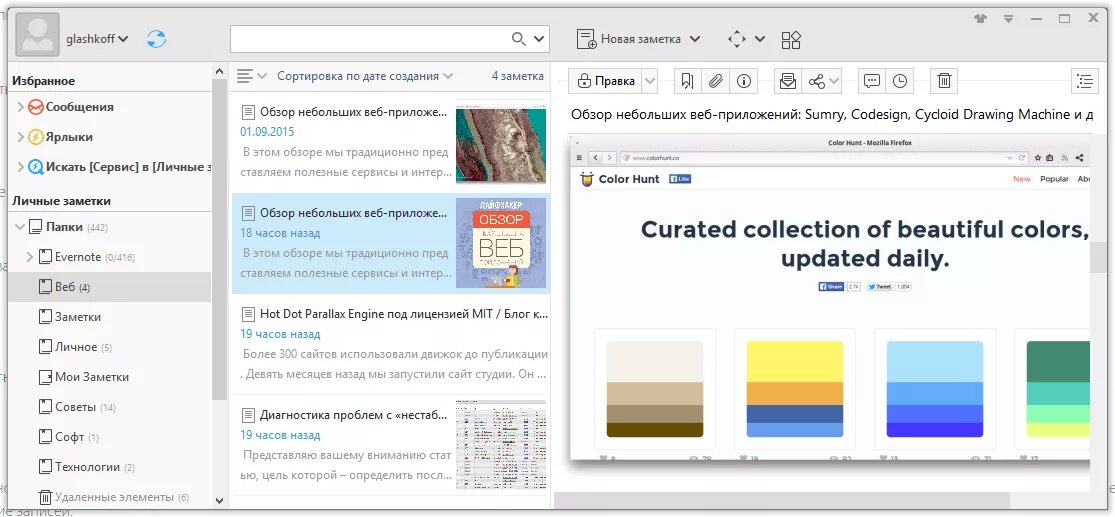Open Hot Dot Parallax Engine note

390,344
